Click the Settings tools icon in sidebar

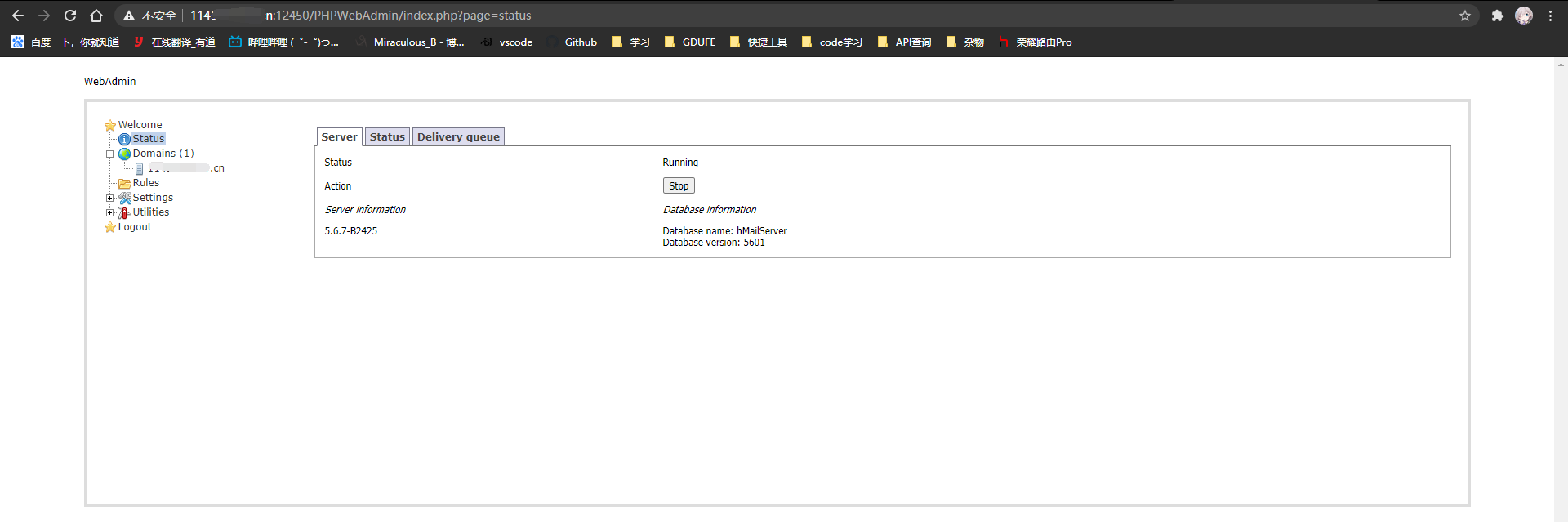125,198
